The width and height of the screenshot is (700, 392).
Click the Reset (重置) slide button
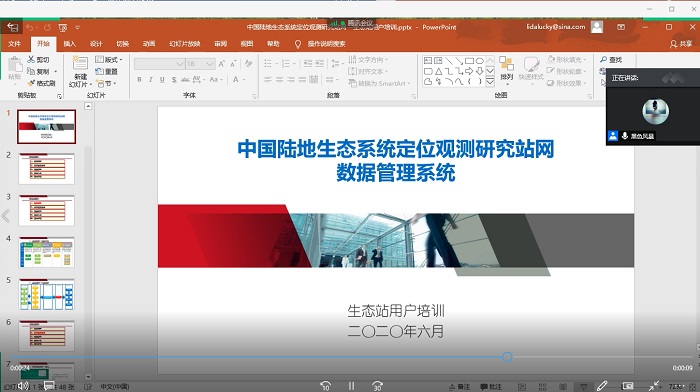pos(107,71)
